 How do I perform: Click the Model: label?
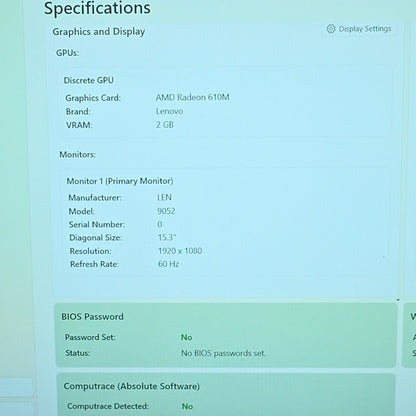82,211
